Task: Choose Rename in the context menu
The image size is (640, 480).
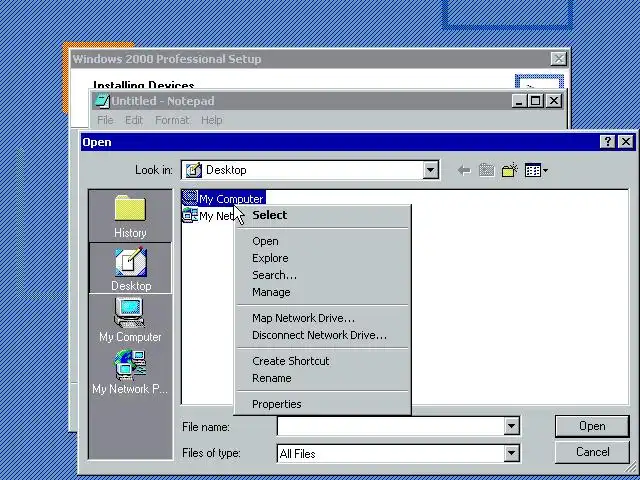Action: coord(322,378)
